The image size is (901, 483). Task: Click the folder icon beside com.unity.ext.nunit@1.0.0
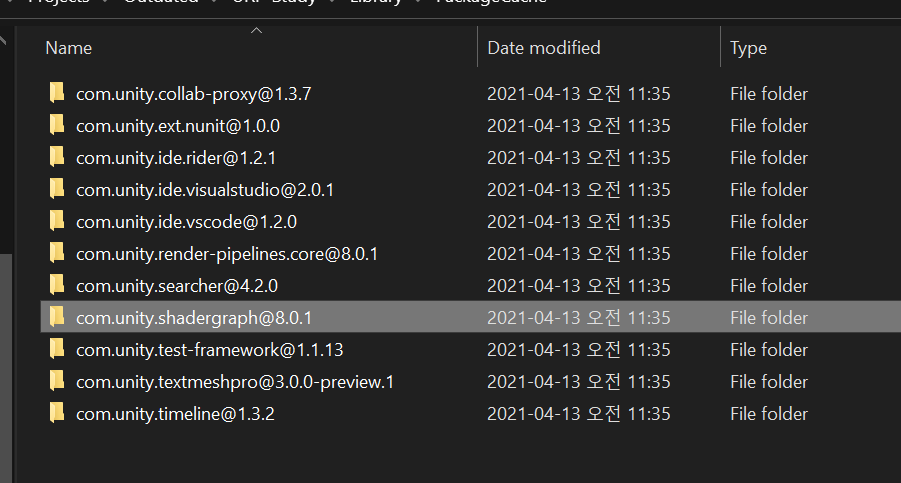pos(57,125)
